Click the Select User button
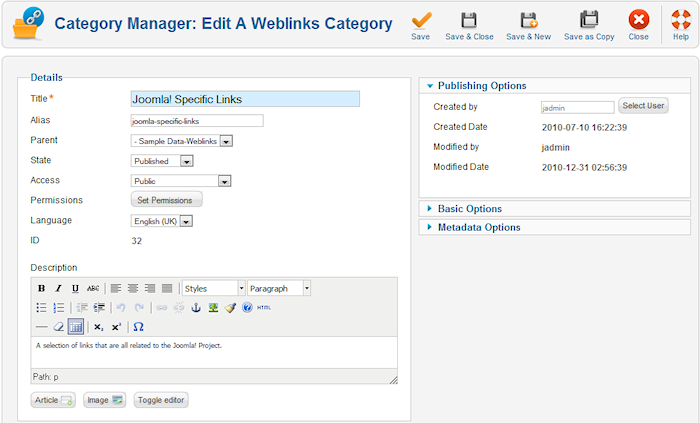700x423 pixels. (643, 106)
